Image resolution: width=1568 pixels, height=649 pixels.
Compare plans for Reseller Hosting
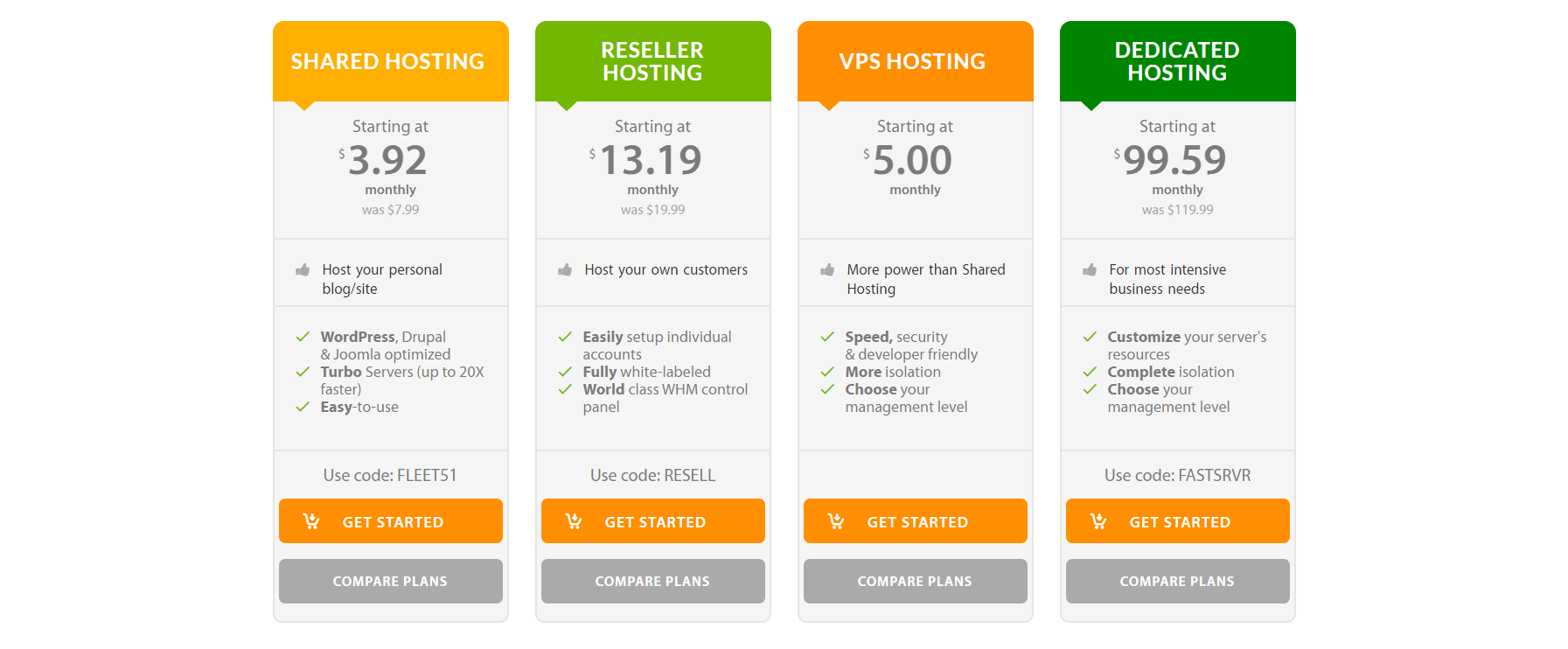tap(653, 581)
